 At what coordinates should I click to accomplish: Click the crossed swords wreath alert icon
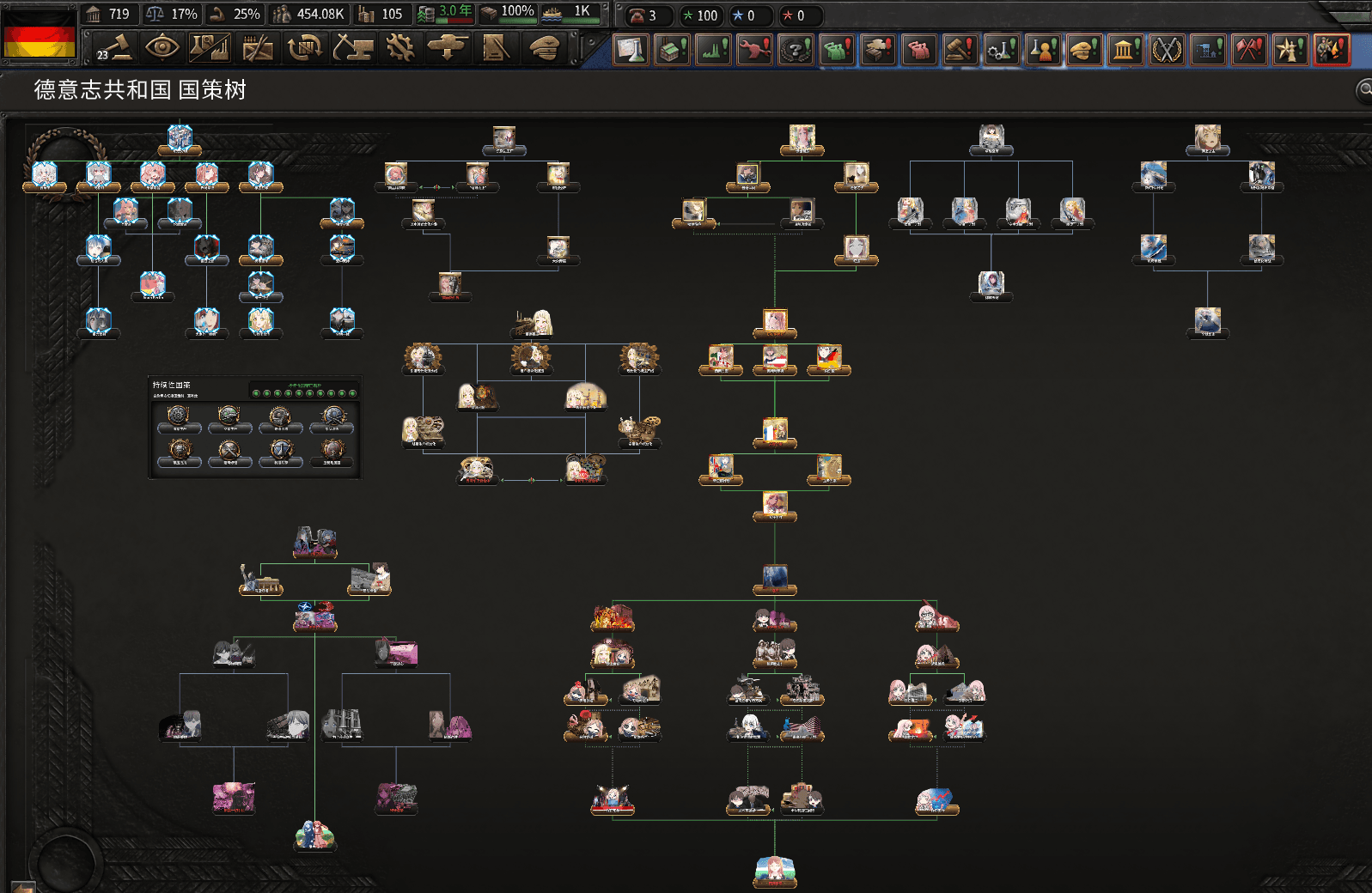(x=1167, y=50)
